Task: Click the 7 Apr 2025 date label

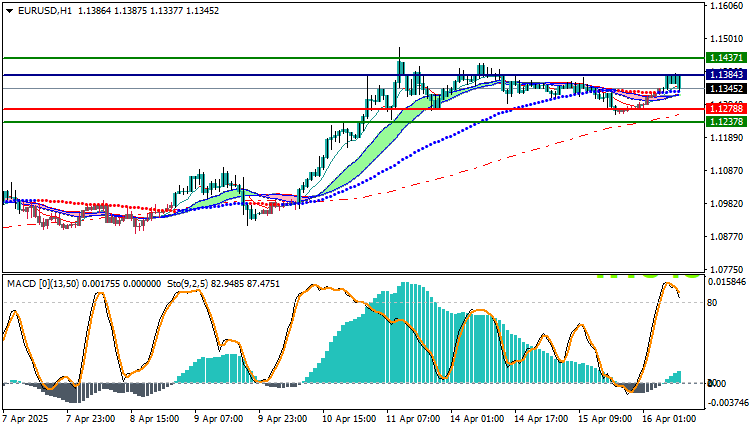Action: pos(26,419)
